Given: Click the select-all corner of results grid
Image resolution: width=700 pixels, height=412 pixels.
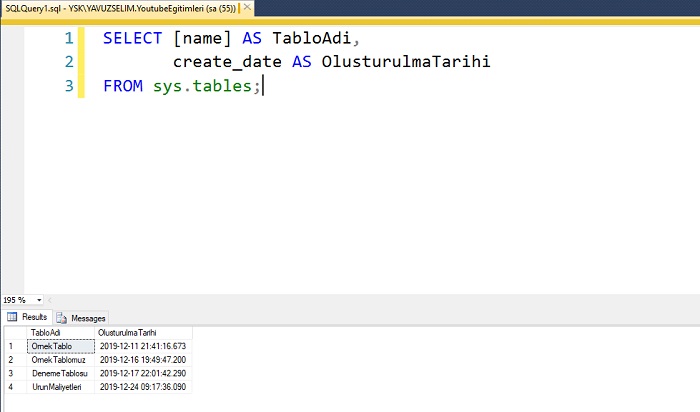Looking at the screenshot, I should click(16, 333).
